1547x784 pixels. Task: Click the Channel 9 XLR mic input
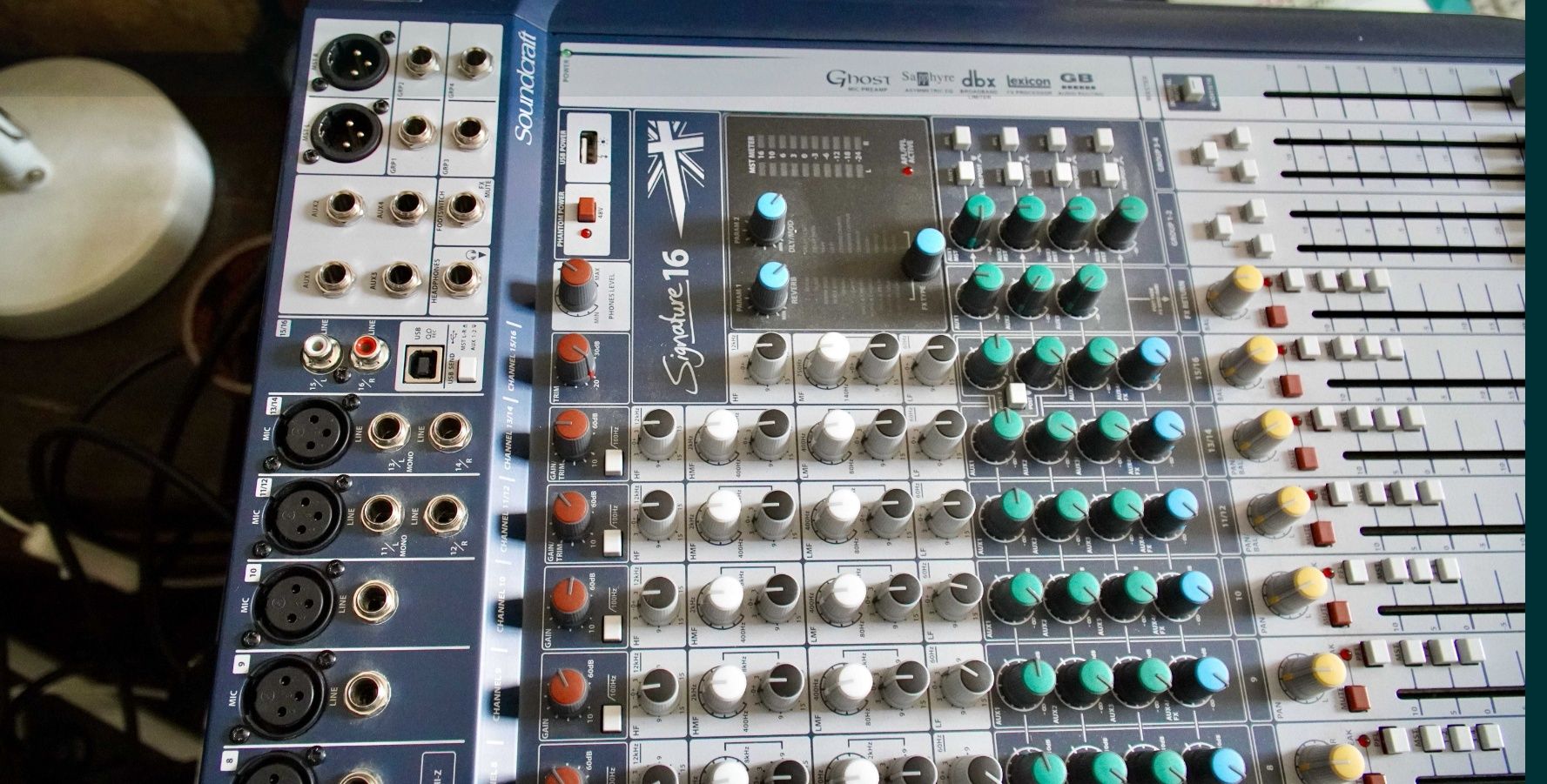point(285,697)
